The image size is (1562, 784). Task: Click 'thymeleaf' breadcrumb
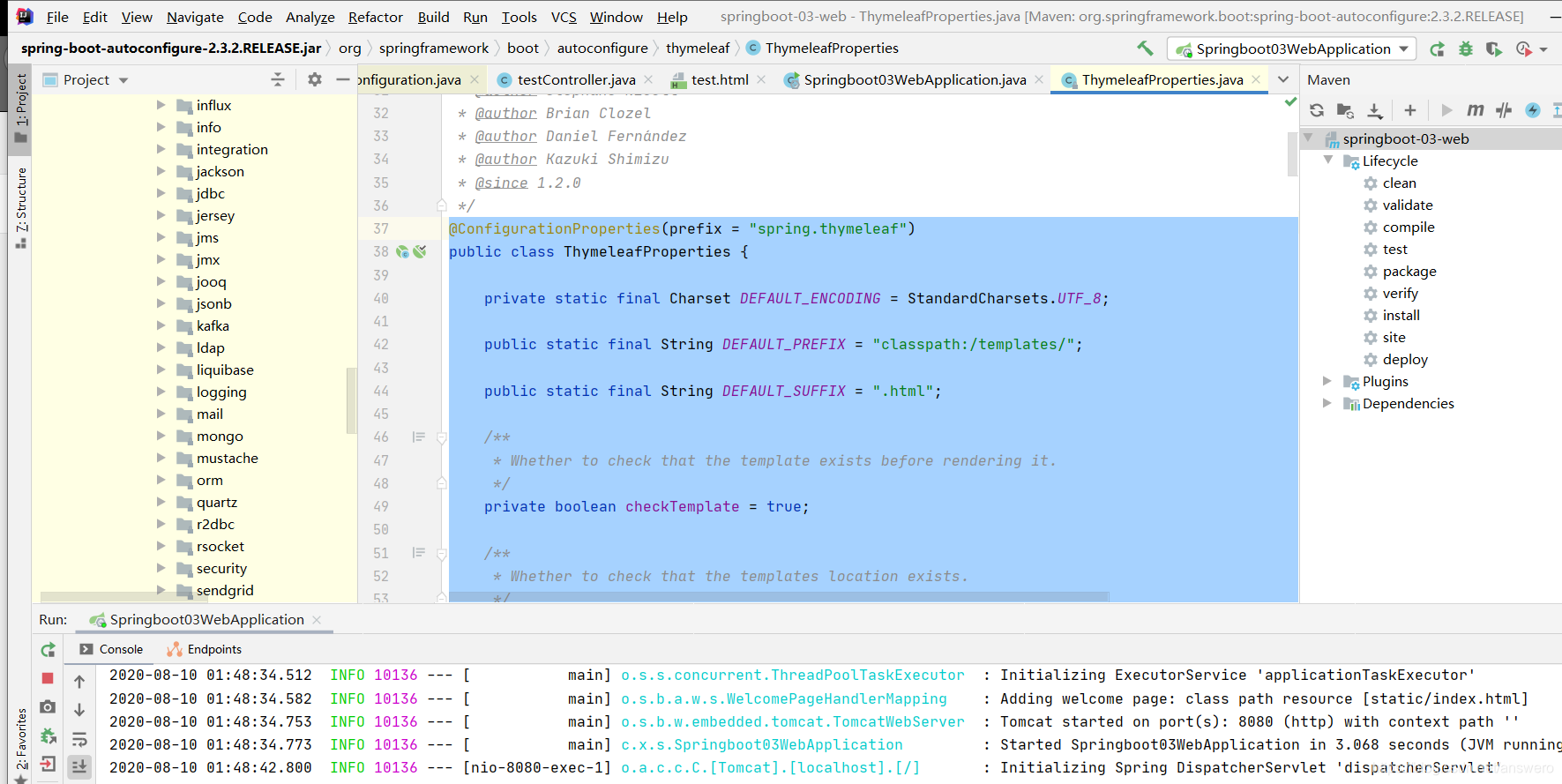click(698, 49)
